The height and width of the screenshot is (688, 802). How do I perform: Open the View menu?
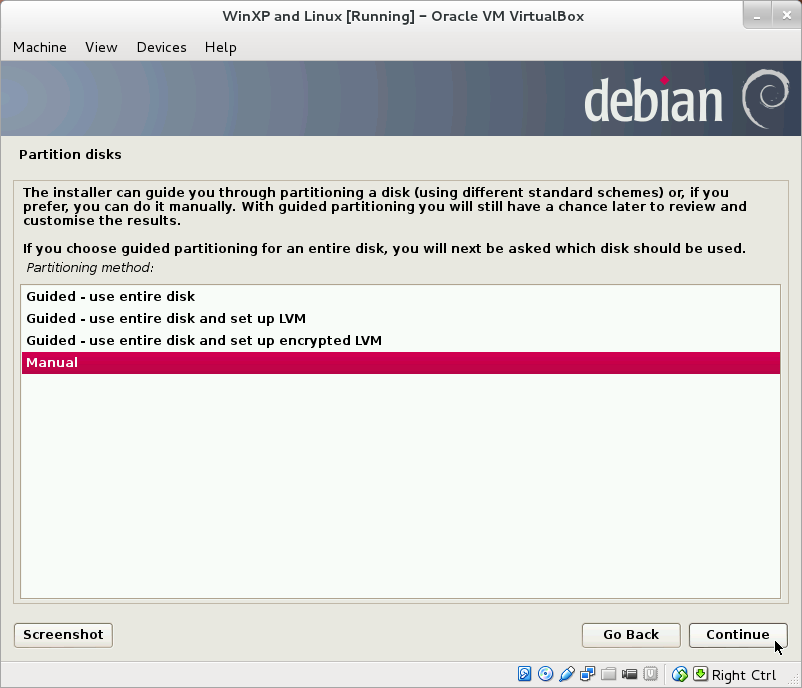pos(100,47)
